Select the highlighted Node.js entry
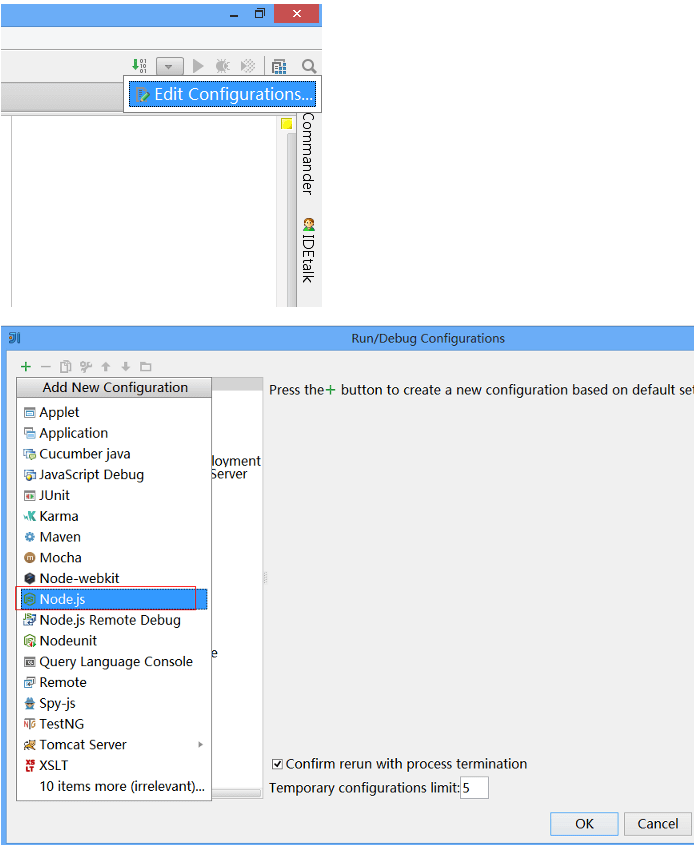694x845 pixels. point(114,599)
